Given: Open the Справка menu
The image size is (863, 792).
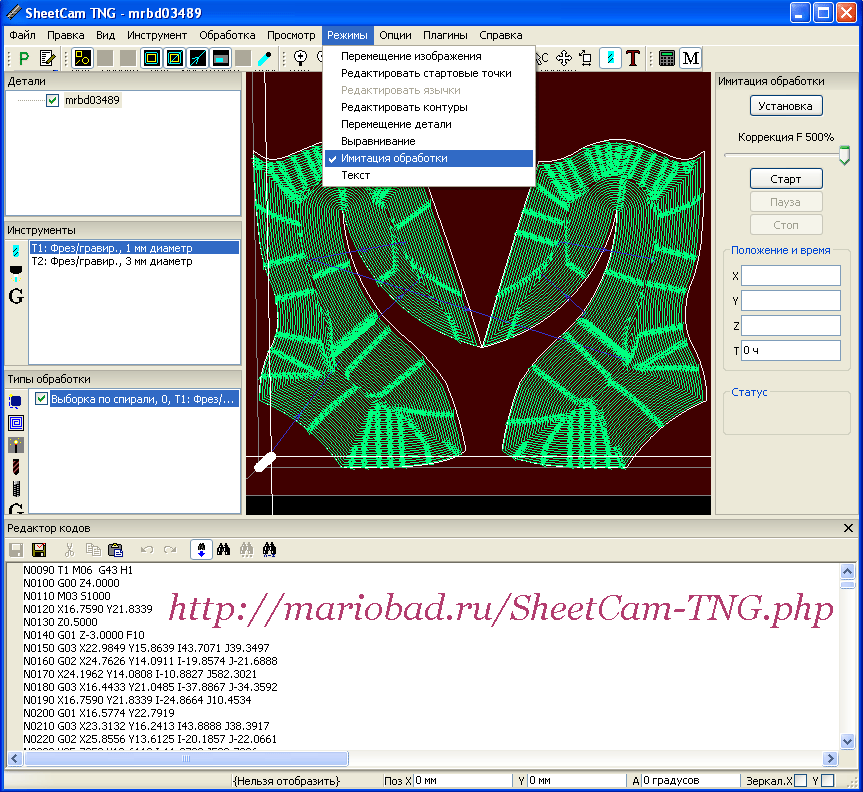Looking at the screenshot, I should (501, 35).
